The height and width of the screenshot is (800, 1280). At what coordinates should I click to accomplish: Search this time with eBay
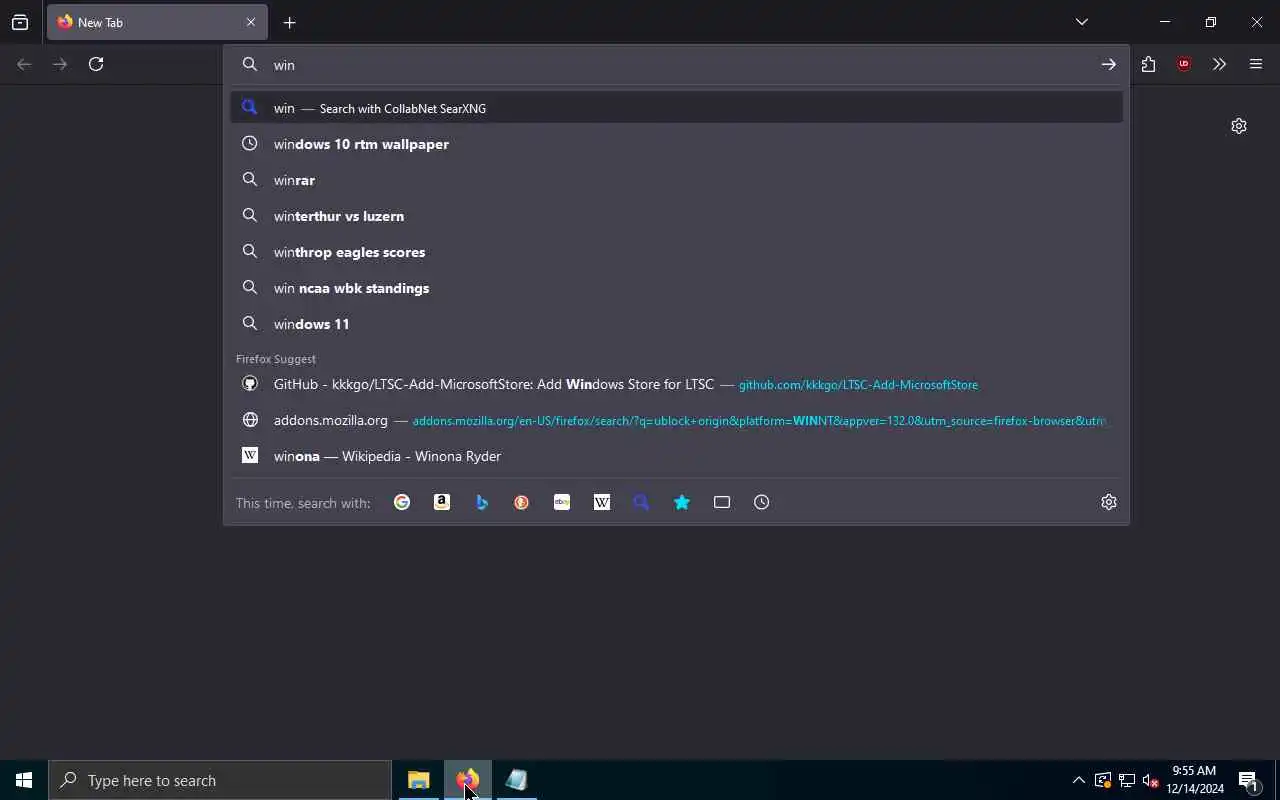[x=562, y=502]
